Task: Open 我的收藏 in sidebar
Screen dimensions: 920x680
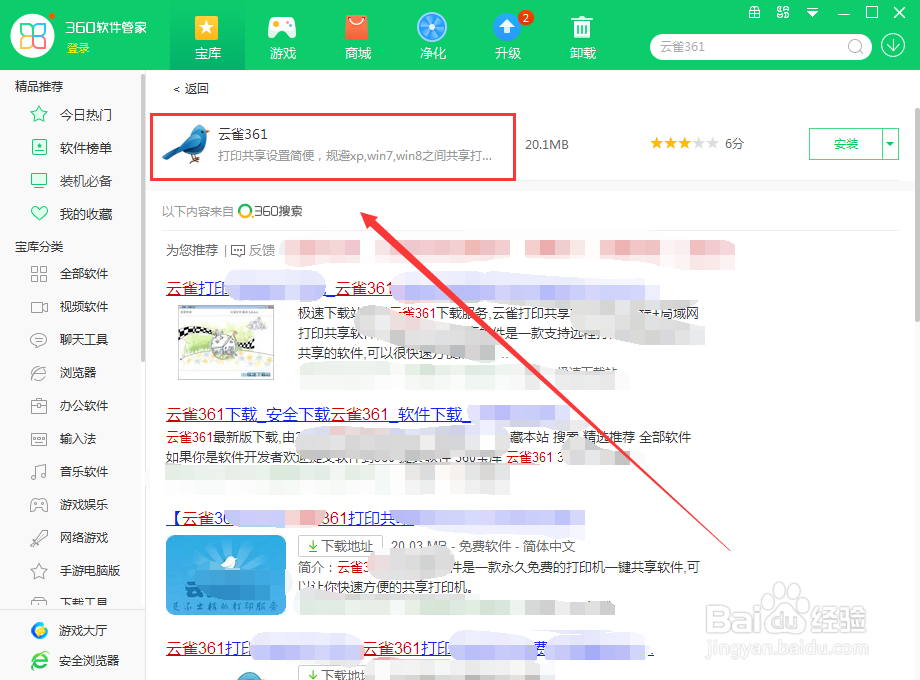Action: tap(71, 214)
